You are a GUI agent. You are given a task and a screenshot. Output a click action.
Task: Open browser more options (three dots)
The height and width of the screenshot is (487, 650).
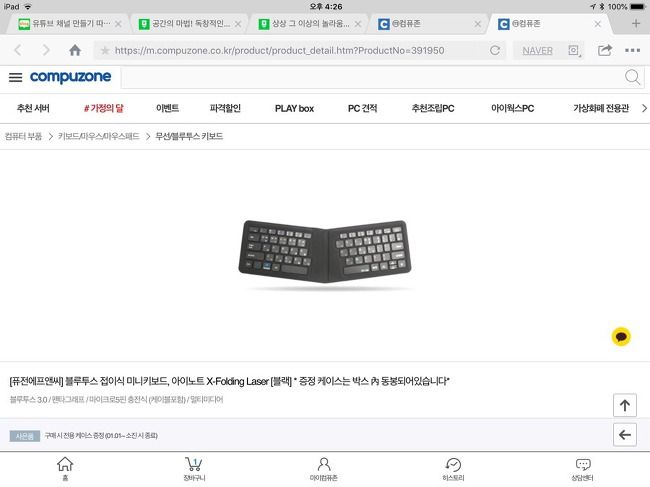632,50
